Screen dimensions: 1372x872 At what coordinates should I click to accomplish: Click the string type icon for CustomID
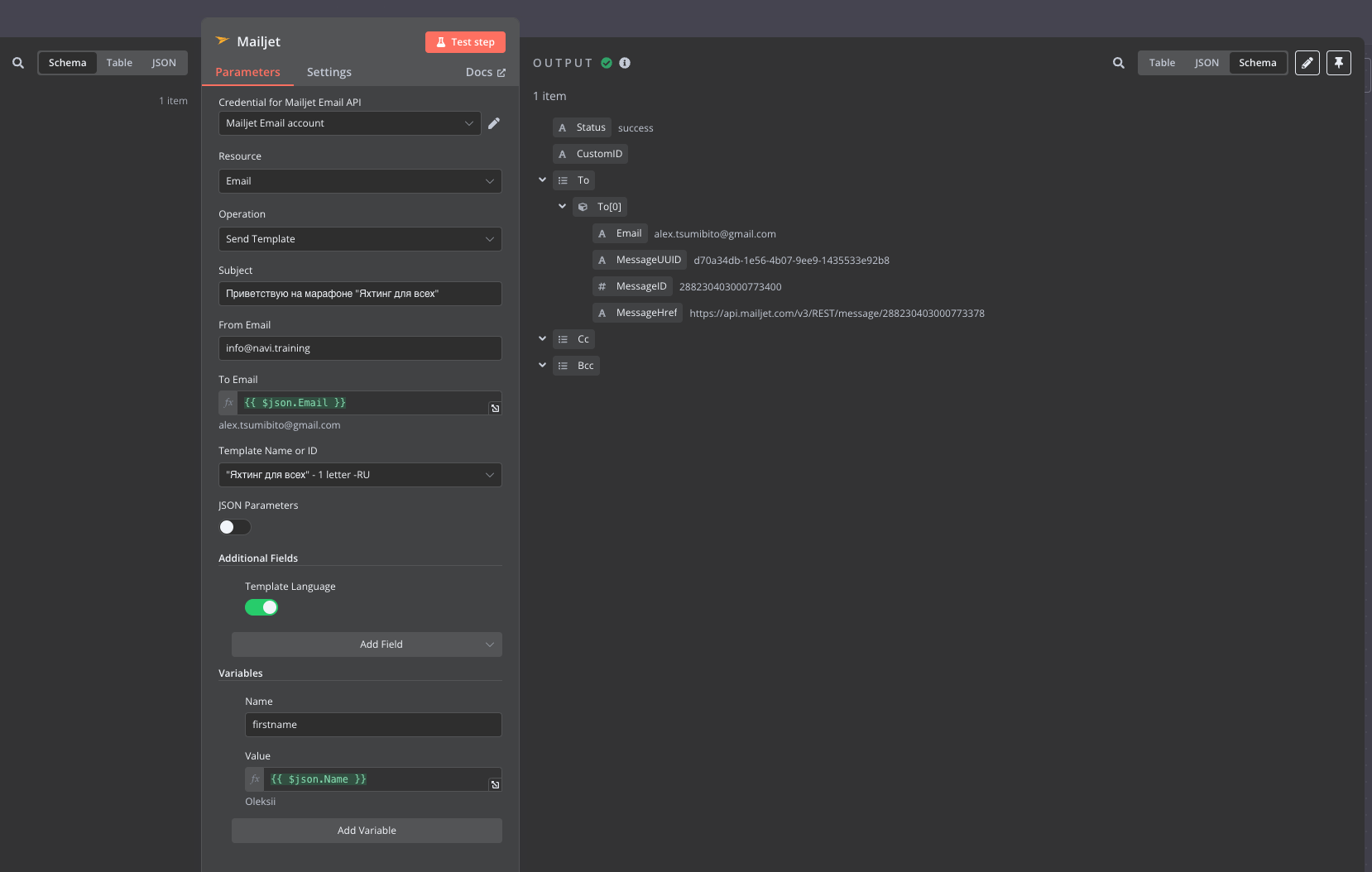[x=563, y=154]
